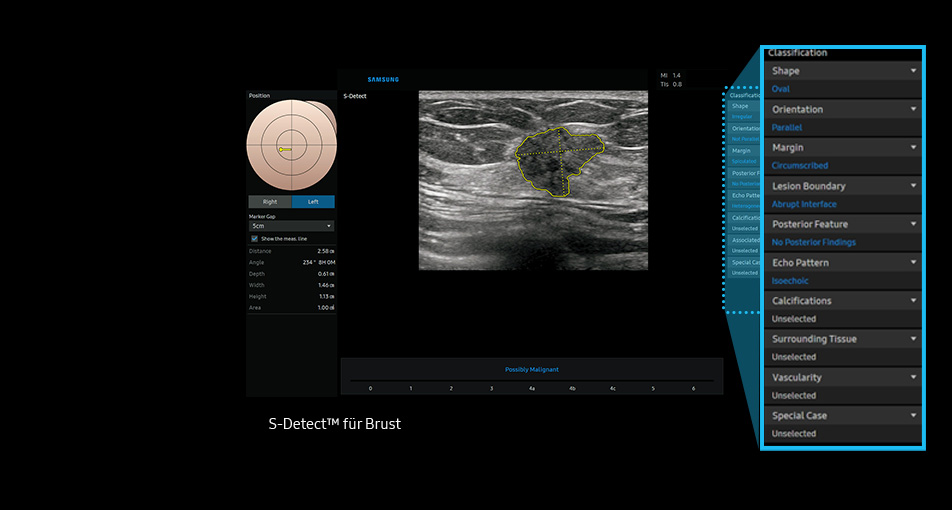Select BI-RADS score 3 on scale
The image size is (952, 510).
(x=491, y=388)
